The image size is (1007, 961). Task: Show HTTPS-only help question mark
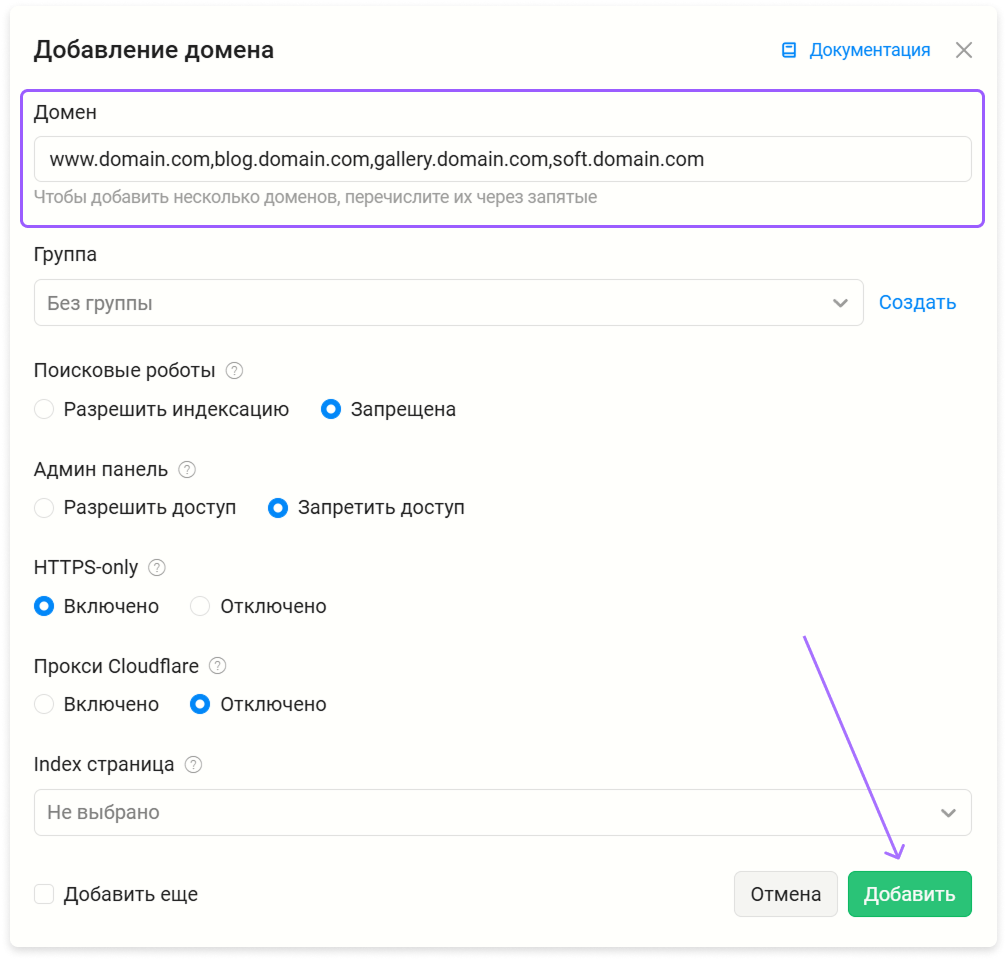[x=157, y=568]
